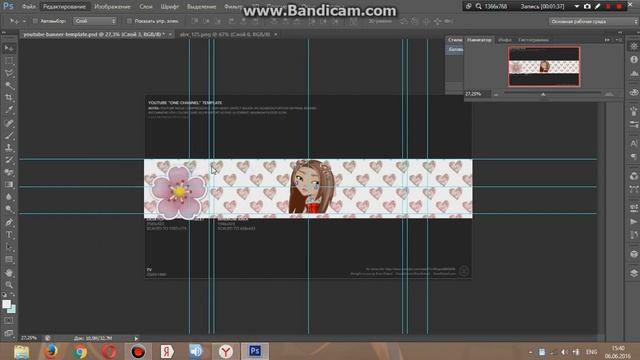Enable Show Transform Controls checkbox
The image size is (640, 360).
(x=129, y=21)
